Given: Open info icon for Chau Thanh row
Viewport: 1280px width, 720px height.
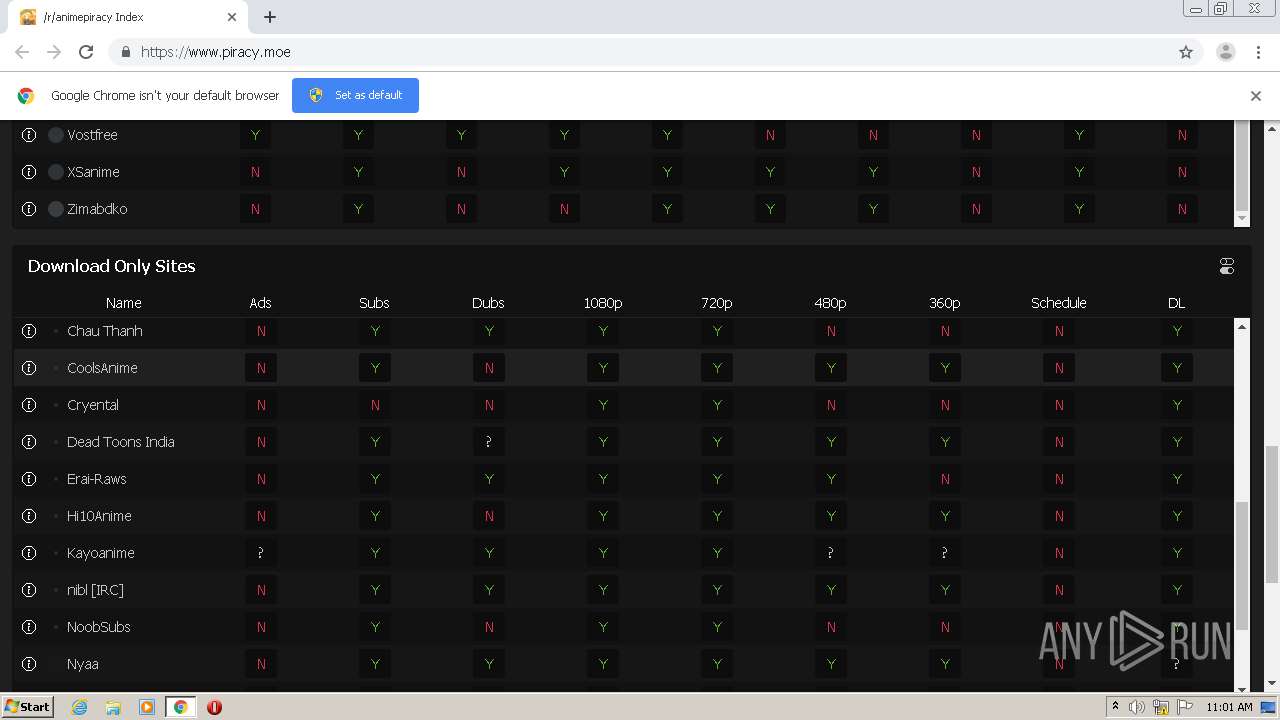Looking at the screenshot, I should [29, 331].
